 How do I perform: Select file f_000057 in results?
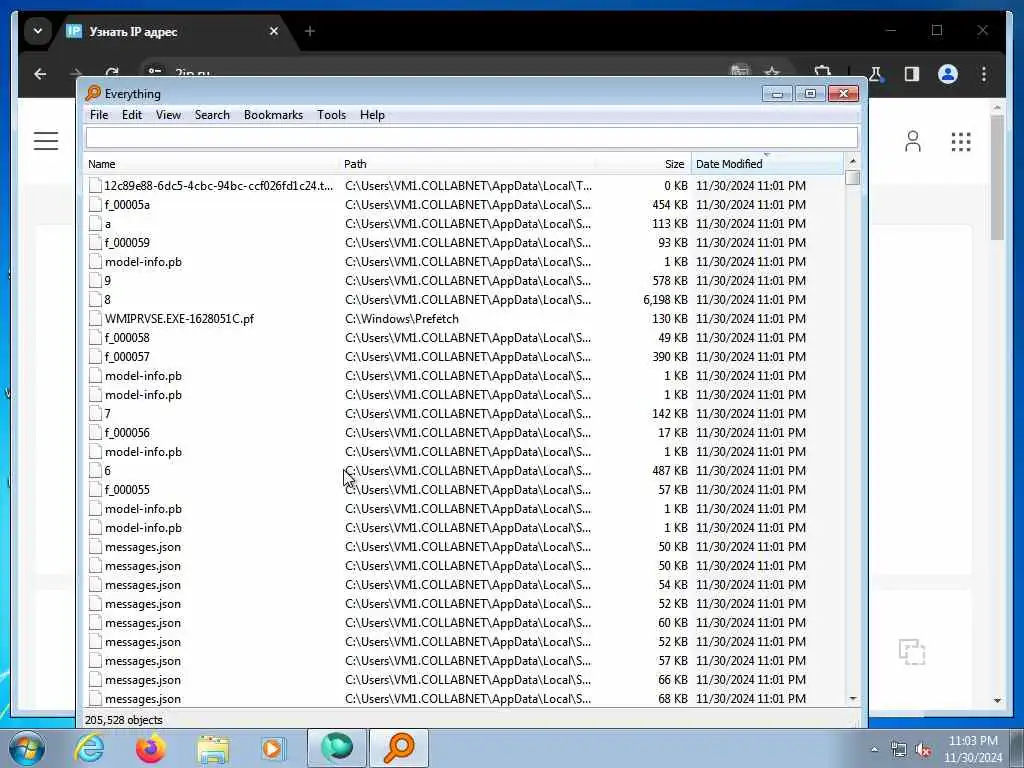(127, 357)
